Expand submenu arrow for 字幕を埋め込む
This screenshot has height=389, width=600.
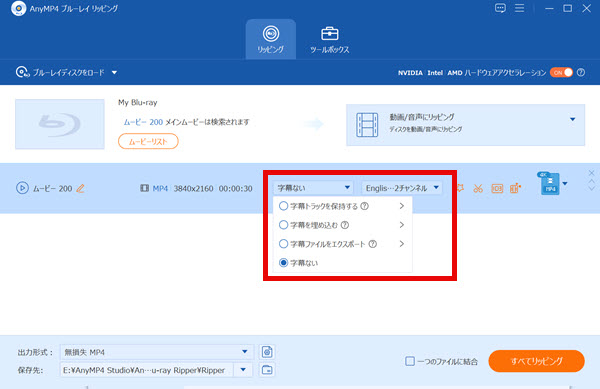401,225
